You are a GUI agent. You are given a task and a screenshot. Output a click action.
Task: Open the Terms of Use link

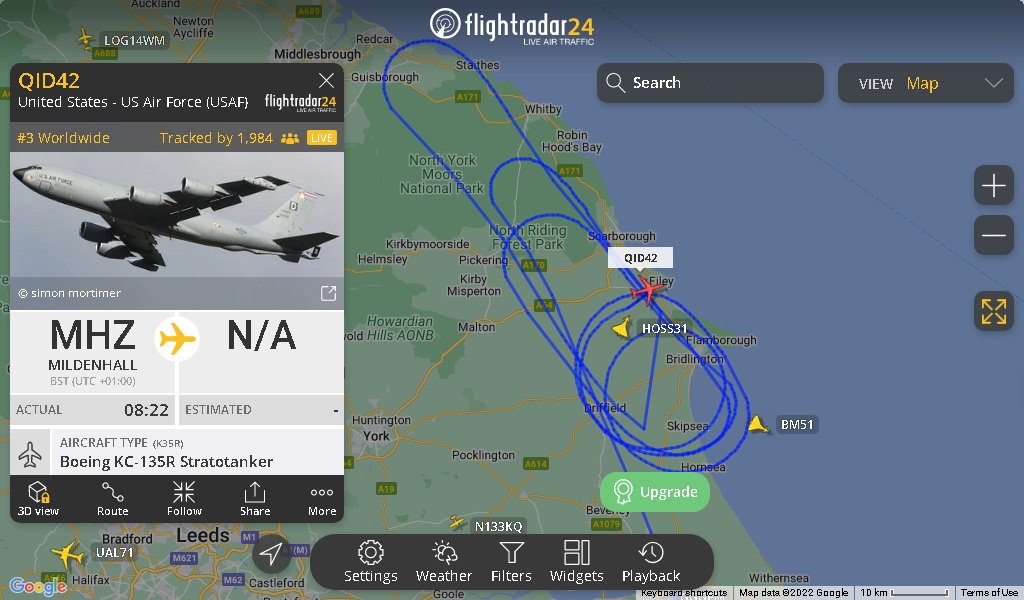click(x=989, y=593)
